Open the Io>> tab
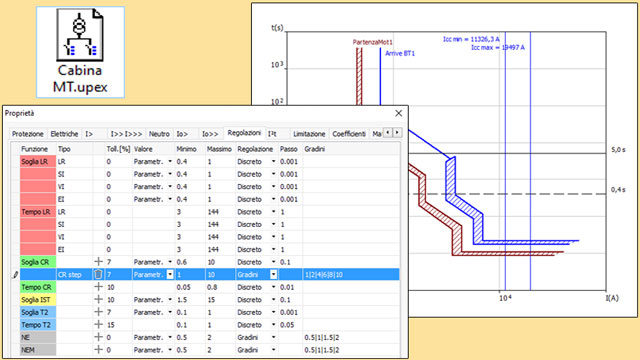The width and height of the screenshot is (640, 360). coord(210,134)
